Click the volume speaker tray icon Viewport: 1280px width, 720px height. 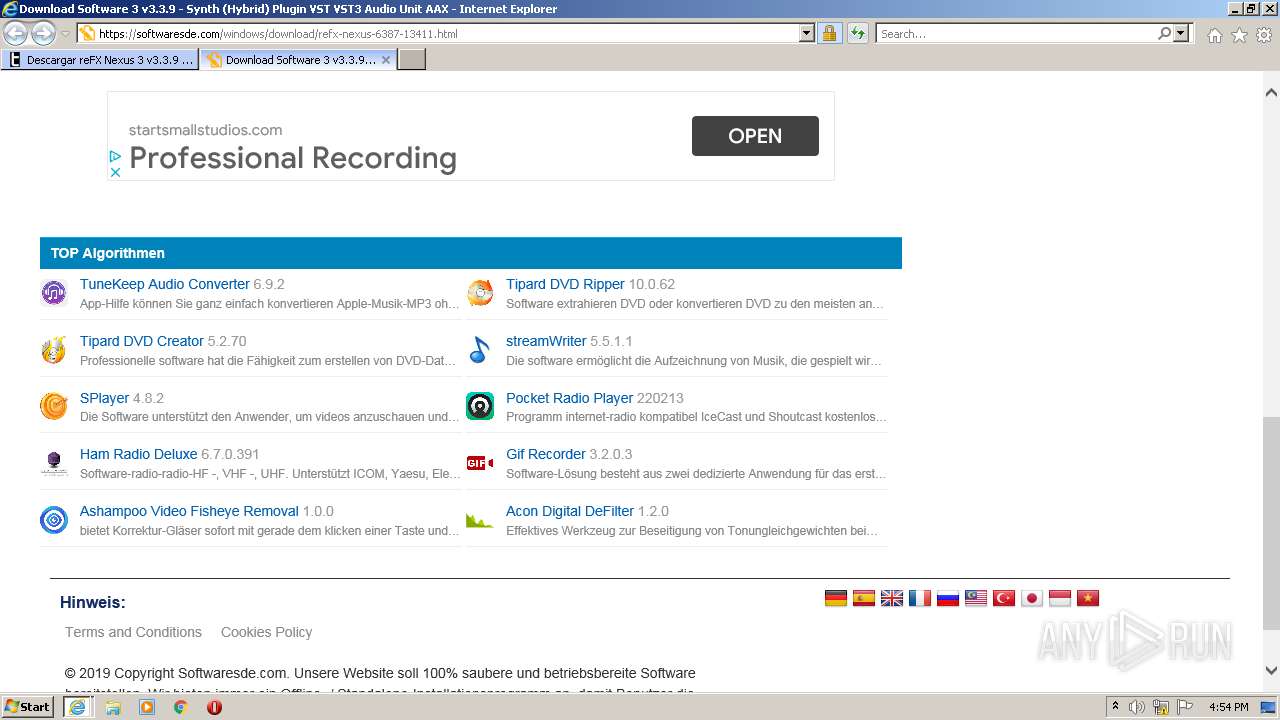1137,707
